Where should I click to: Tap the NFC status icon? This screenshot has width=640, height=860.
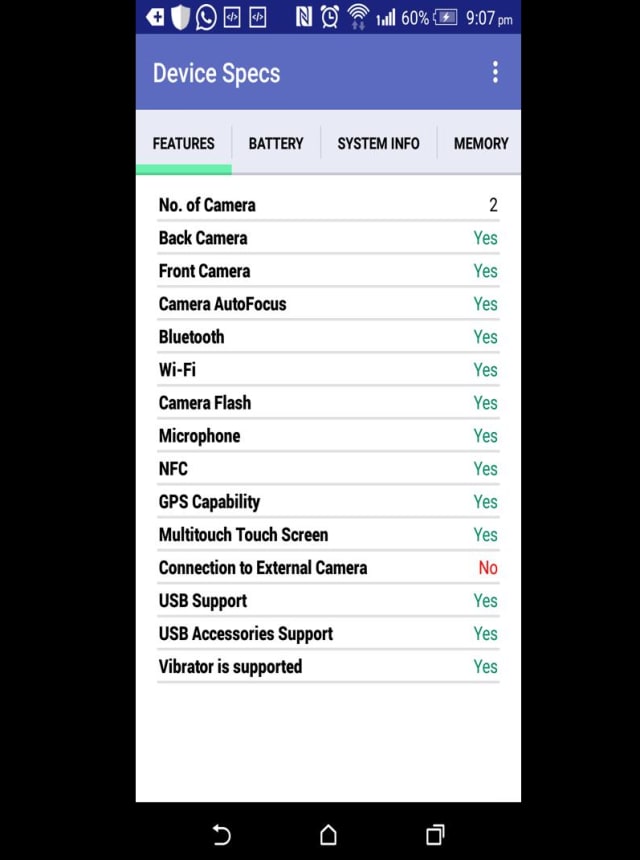tap(303, 17)
